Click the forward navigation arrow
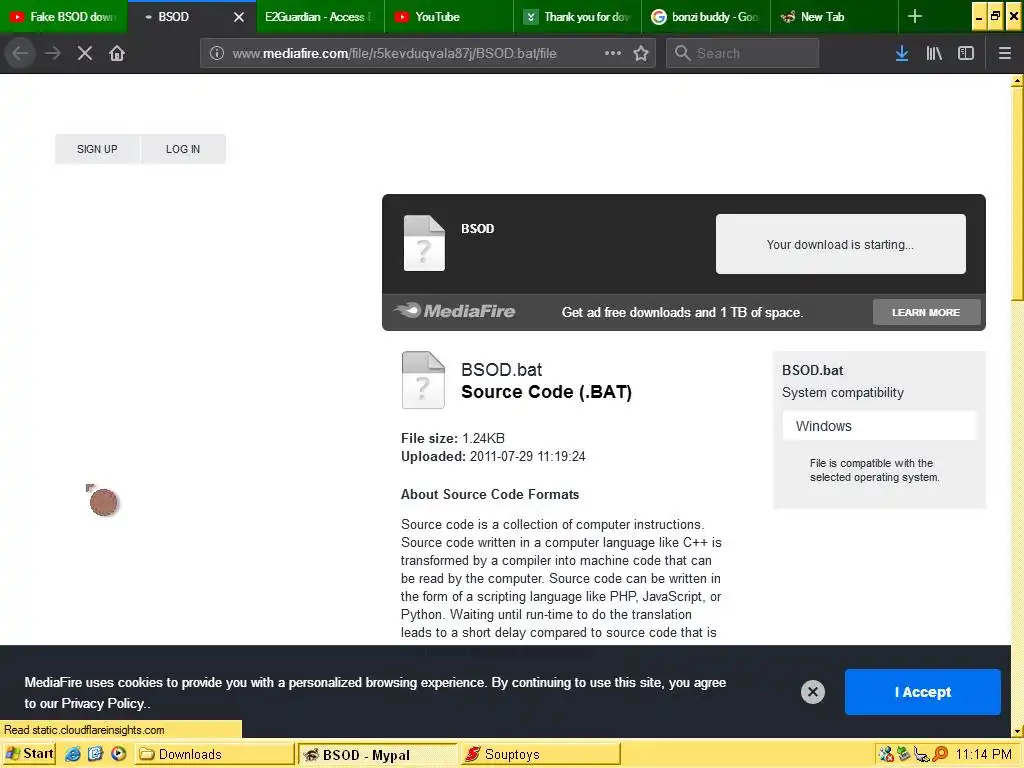Screen dimensions: 1024x768 pyautogui.click(x=53, y=53)
